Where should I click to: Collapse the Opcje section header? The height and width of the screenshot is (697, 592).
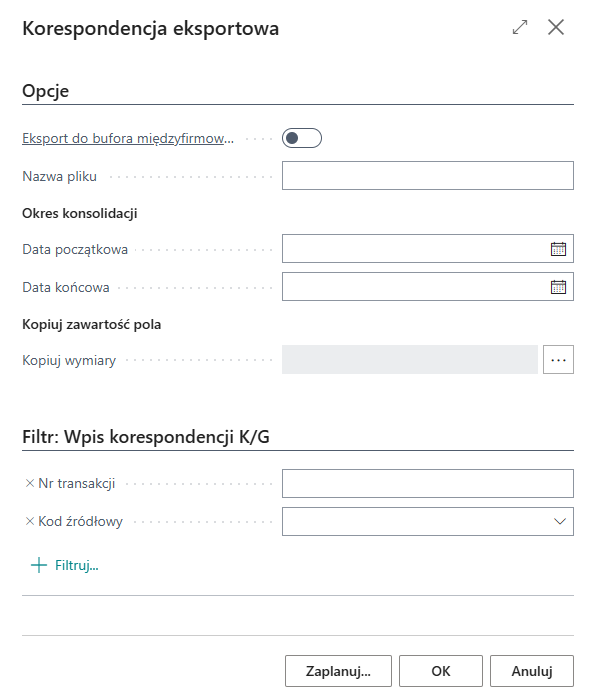pyautogui.click(x=46, y=91)
